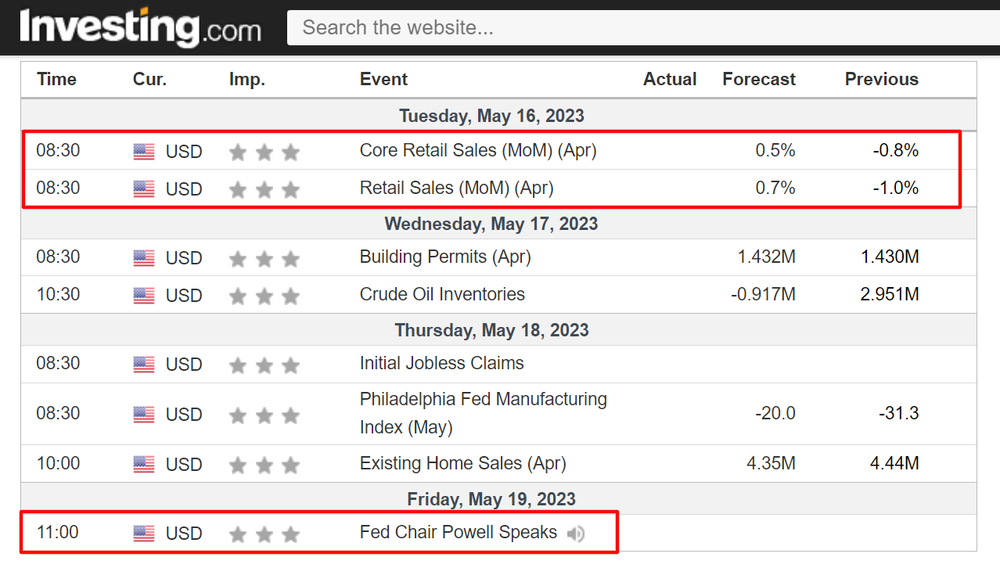Viewport: 1000px width, 564px height.
Task: Click forecast value -20.0
Action: (x=775, y=413)
